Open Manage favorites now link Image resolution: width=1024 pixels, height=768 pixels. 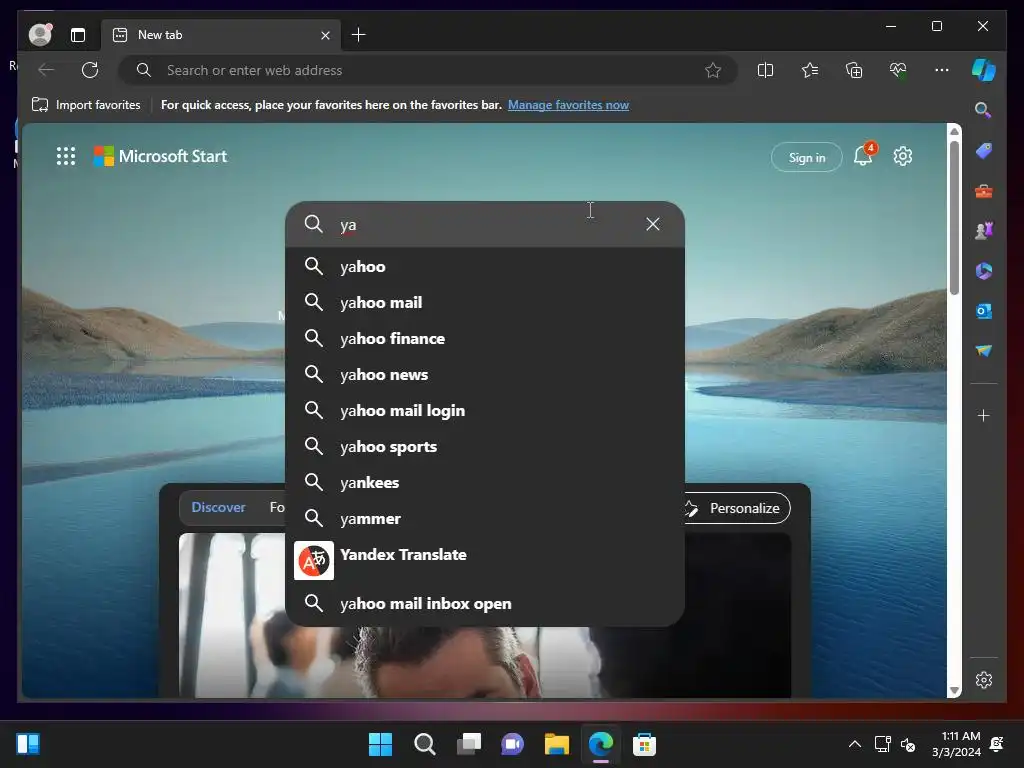click(568, 105)
